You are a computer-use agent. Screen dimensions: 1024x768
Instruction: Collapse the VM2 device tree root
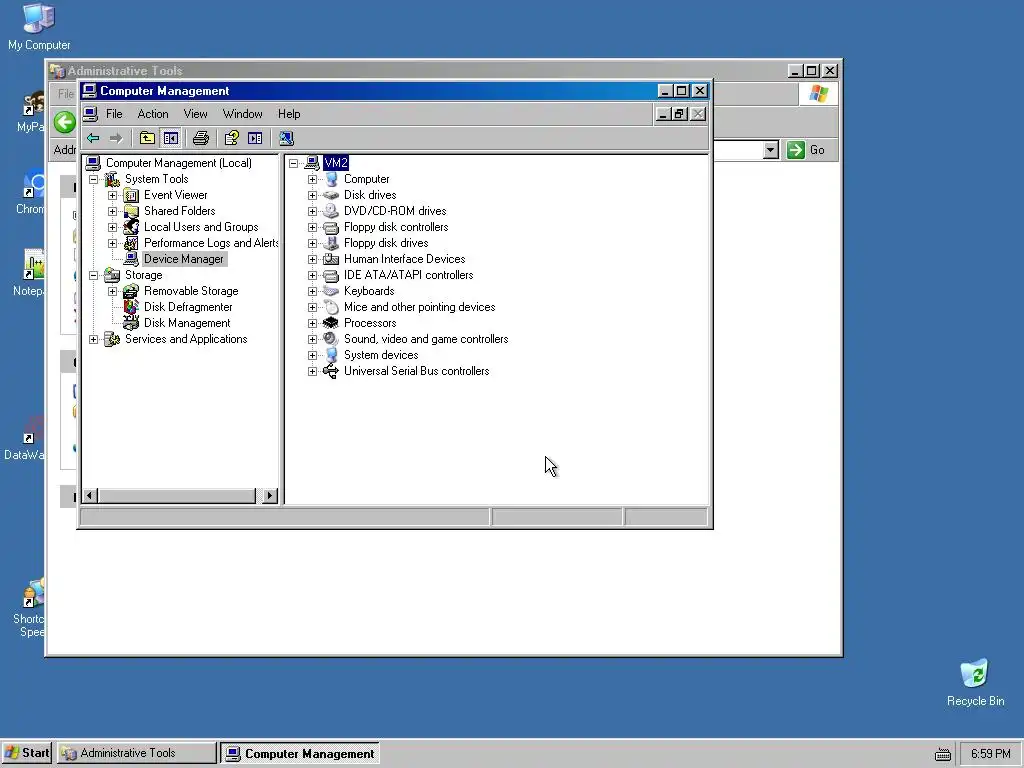click(293, 163)
